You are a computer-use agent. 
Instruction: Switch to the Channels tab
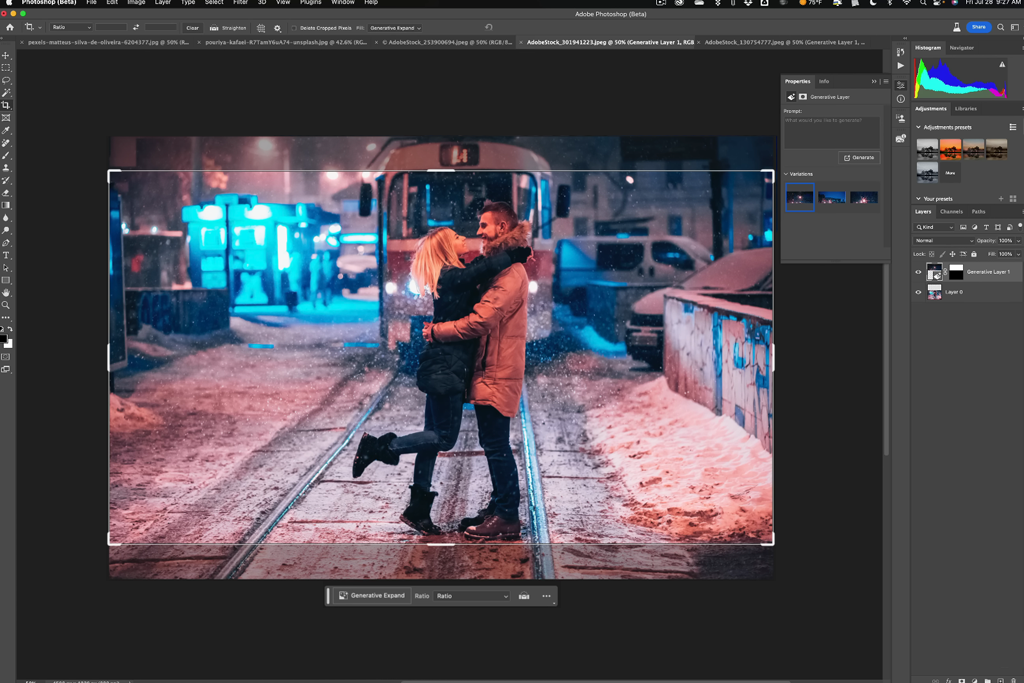coord(951,212)
